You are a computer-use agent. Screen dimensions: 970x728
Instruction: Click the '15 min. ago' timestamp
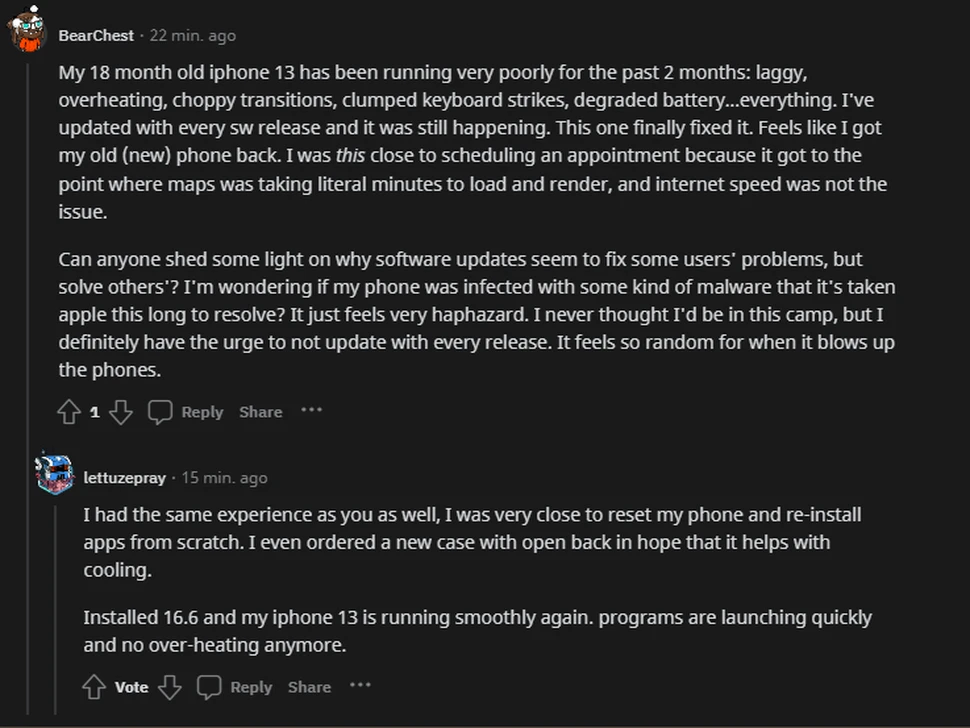(x=224, y=478)
